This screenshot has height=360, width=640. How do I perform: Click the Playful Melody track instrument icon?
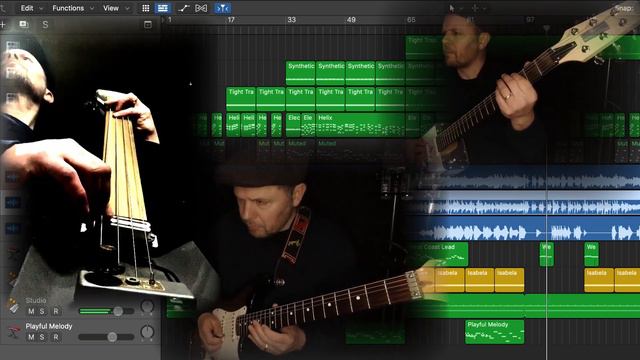14,332
